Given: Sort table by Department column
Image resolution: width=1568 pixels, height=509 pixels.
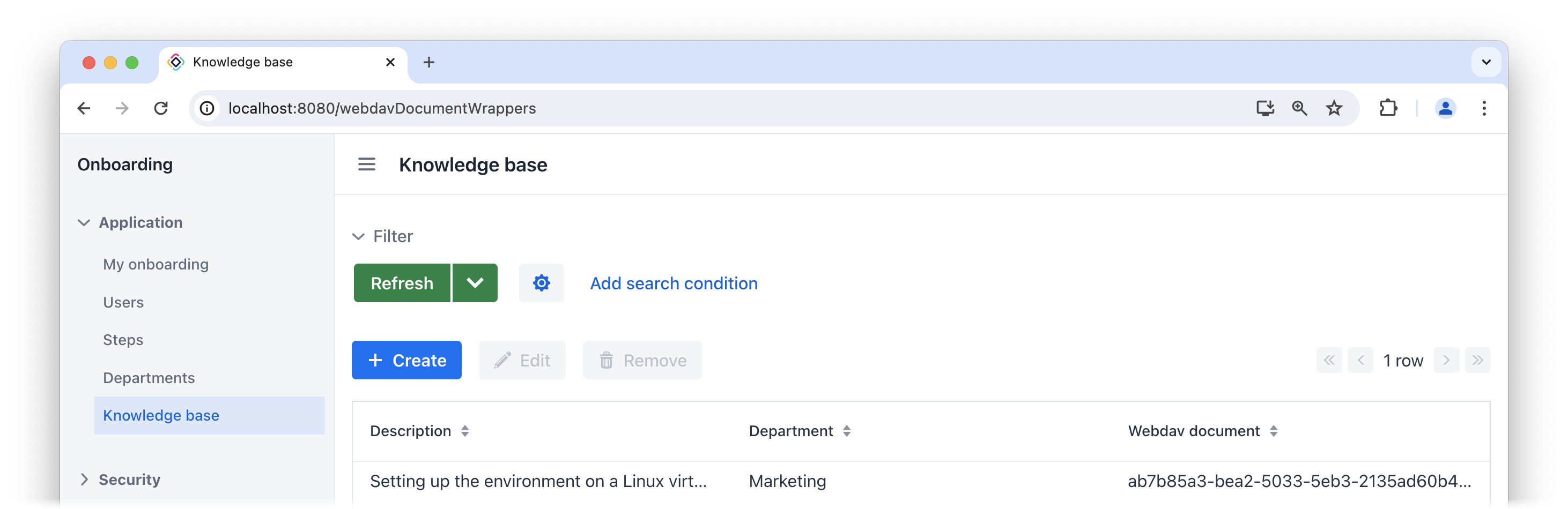Looking at the screenshot, I should 846,431.
